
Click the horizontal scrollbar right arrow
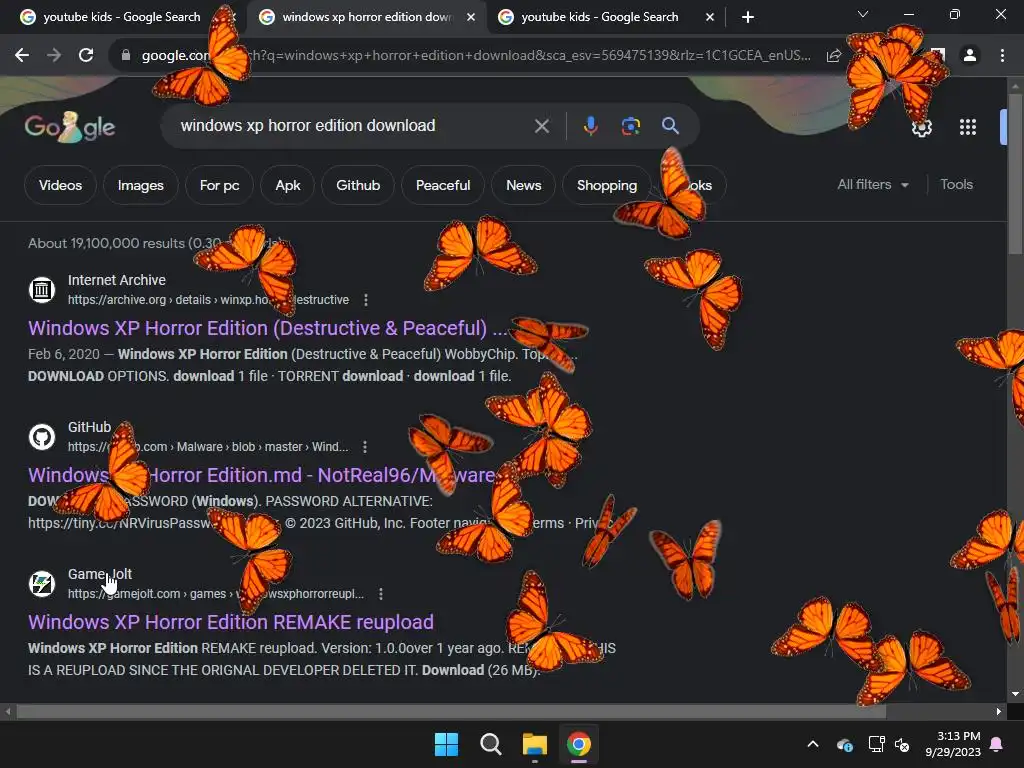point(999,711)
